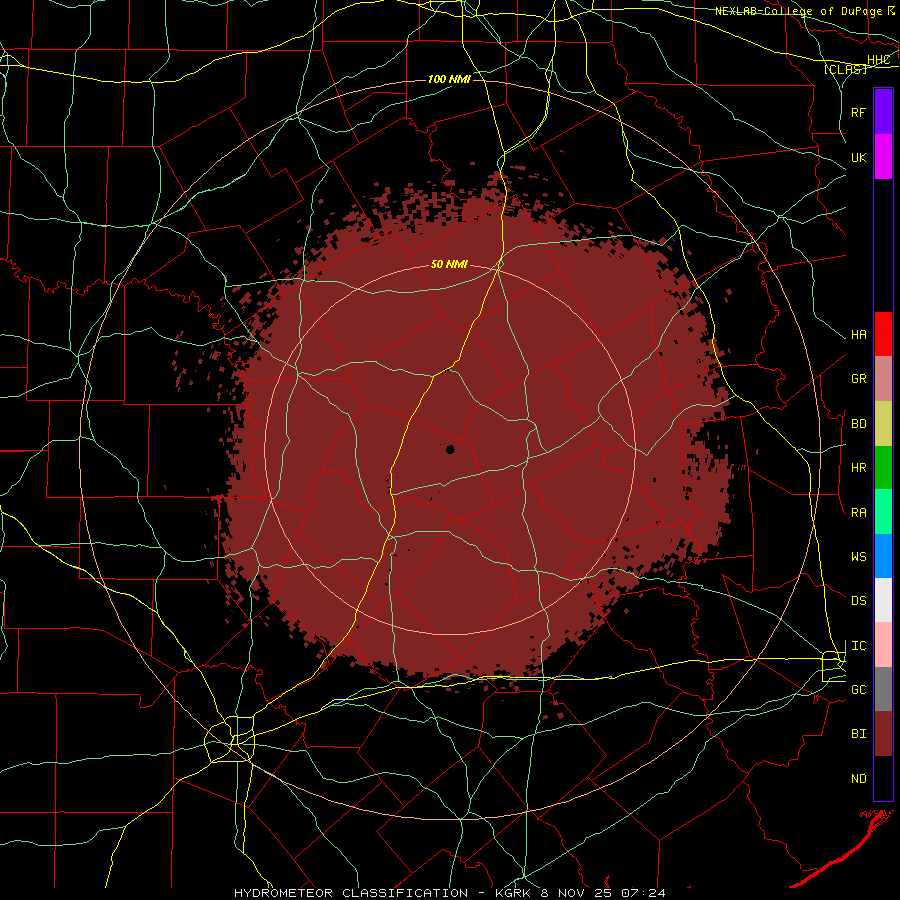Click the RF purple legend swatch
Screen dimensions: 900x900
click(883, 112)
